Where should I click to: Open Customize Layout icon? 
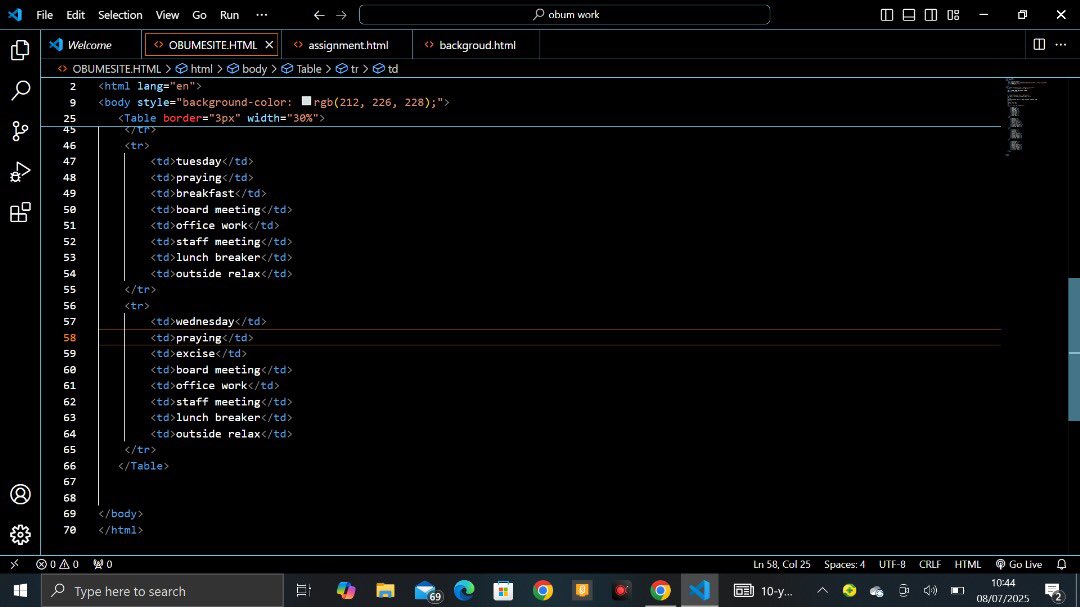pyautogui.click(x=953, y=14)
